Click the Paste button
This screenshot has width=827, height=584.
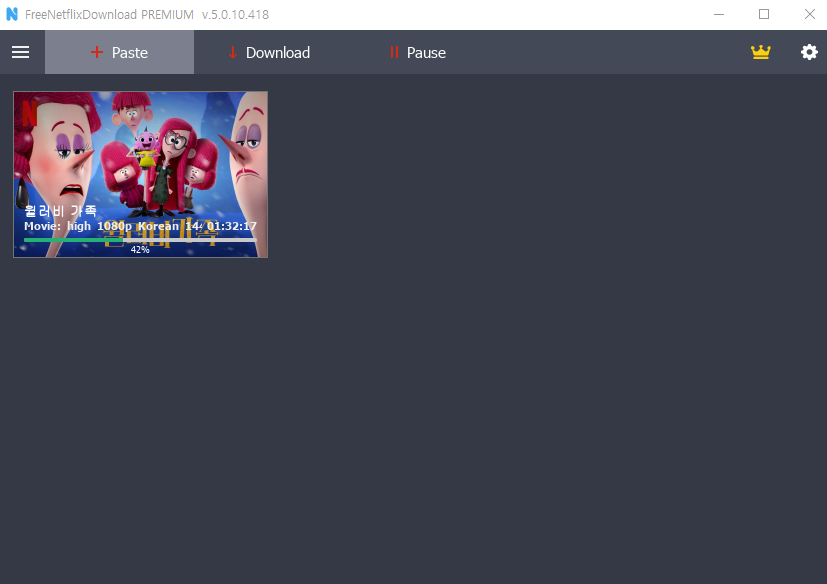pyautogui.click(x=119, y=52)
